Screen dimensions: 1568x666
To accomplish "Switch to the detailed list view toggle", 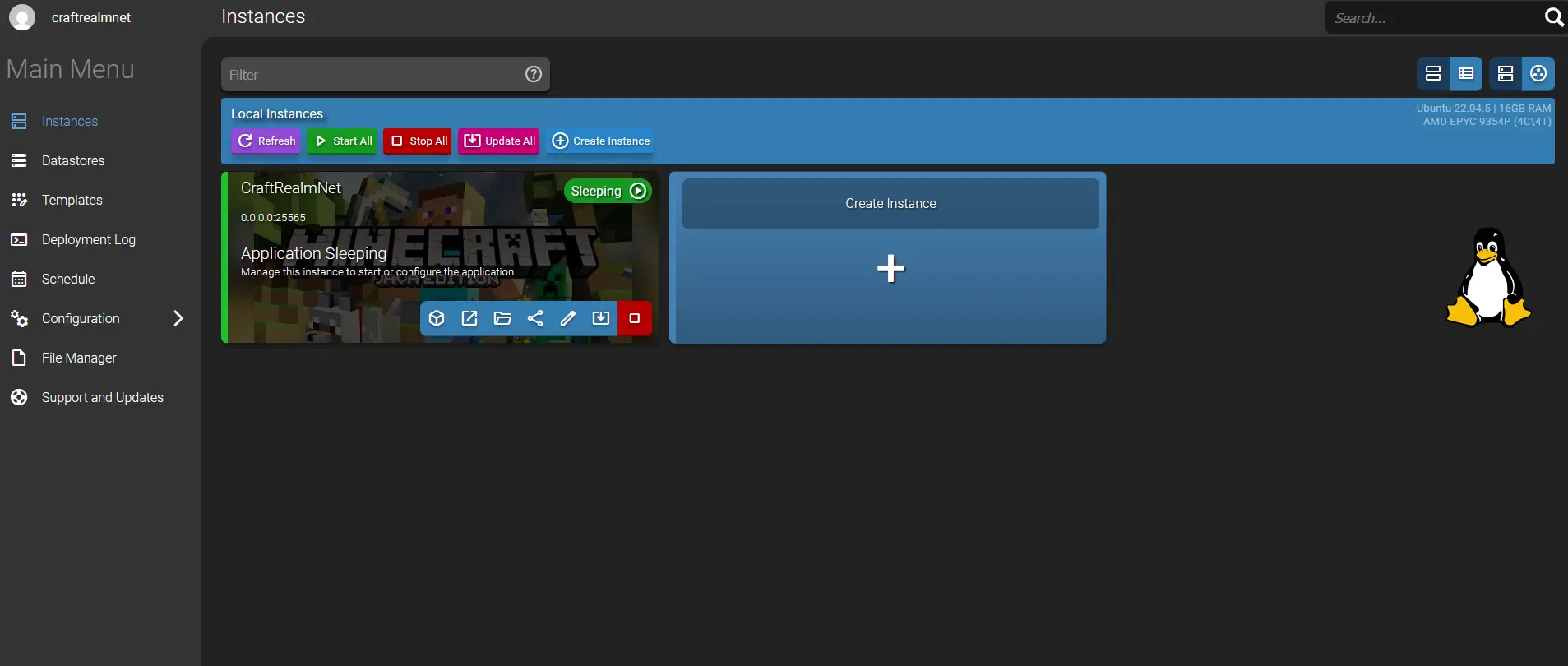I will pos(1466,73).
